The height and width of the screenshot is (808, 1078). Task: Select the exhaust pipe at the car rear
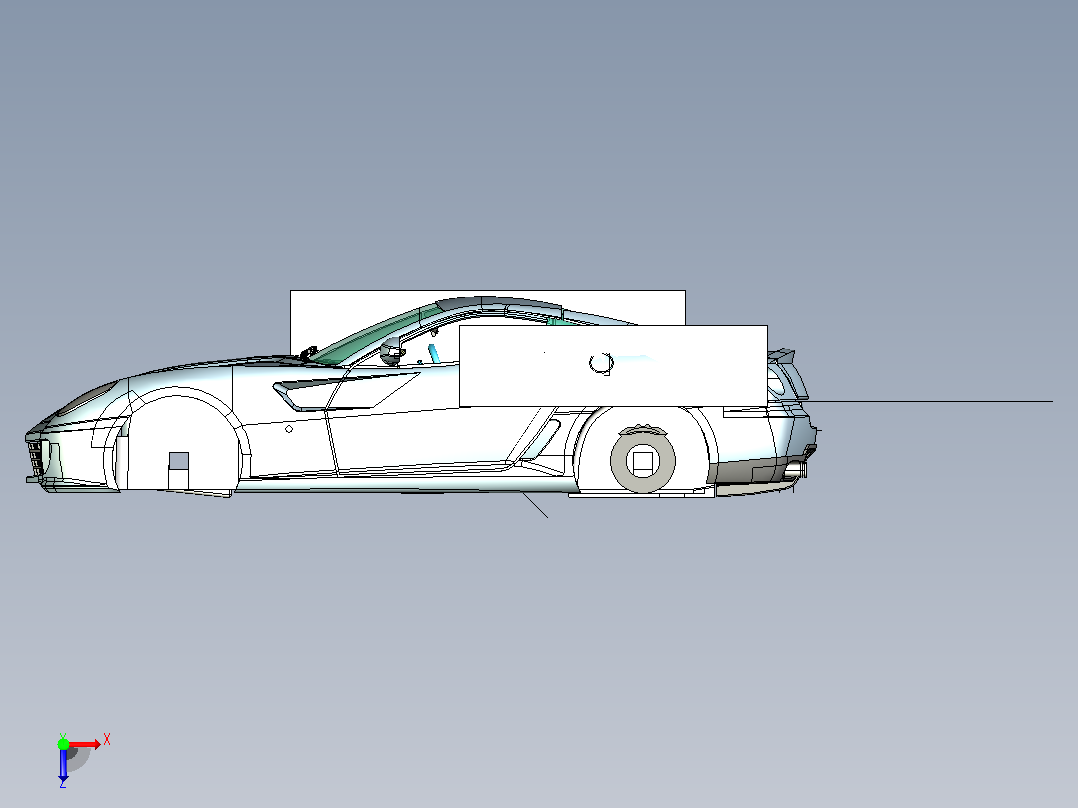[794, 470]
